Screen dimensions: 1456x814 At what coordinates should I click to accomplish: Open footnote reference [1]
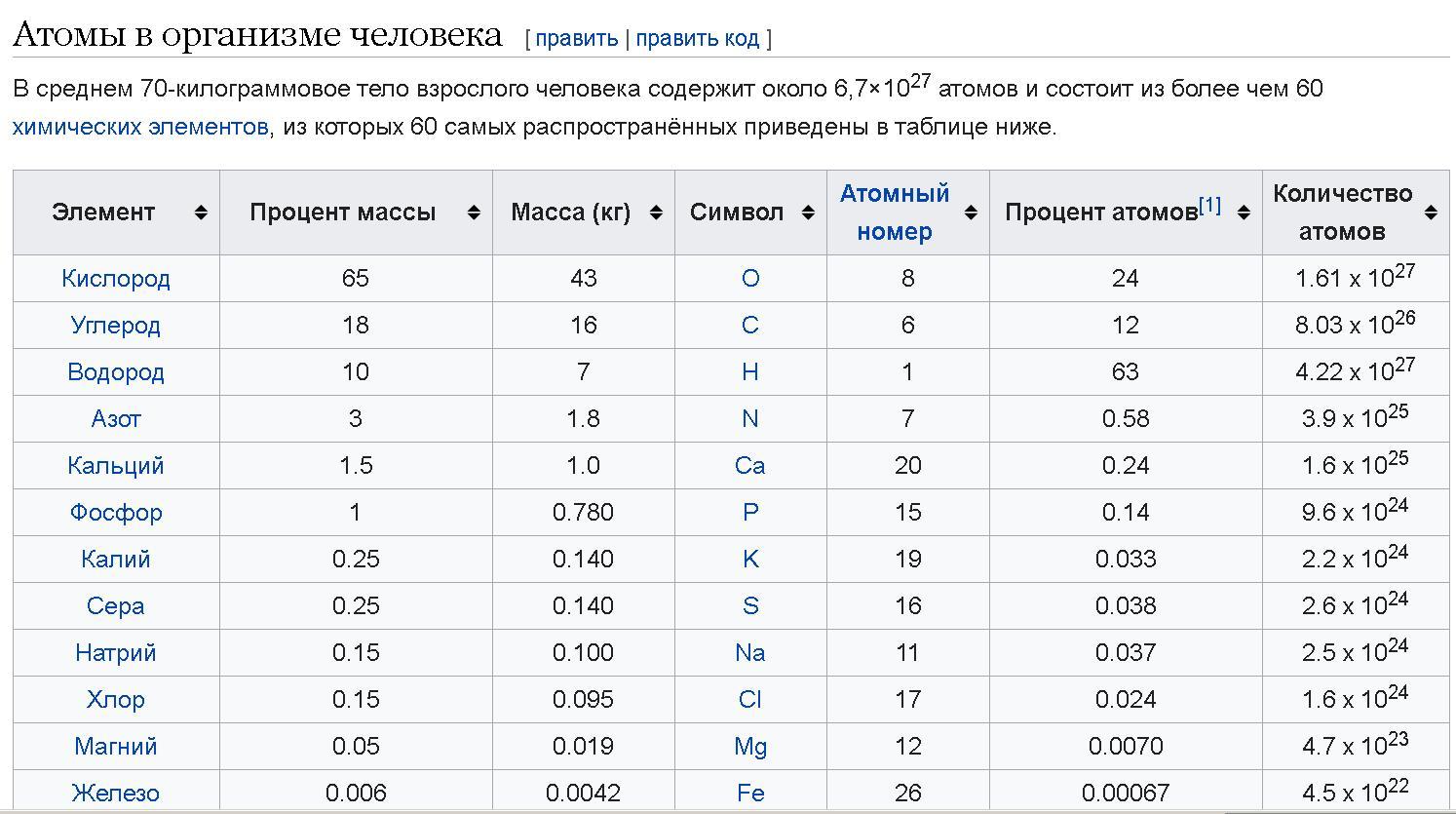pos(1209,205)
